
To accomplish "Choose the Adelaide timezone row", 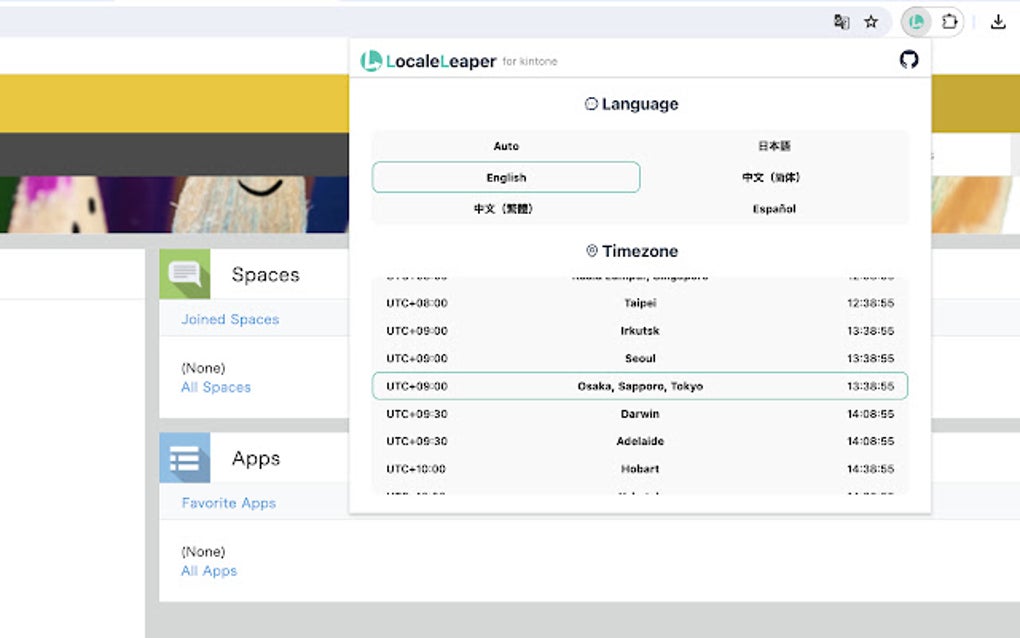I will coord(640,441).
